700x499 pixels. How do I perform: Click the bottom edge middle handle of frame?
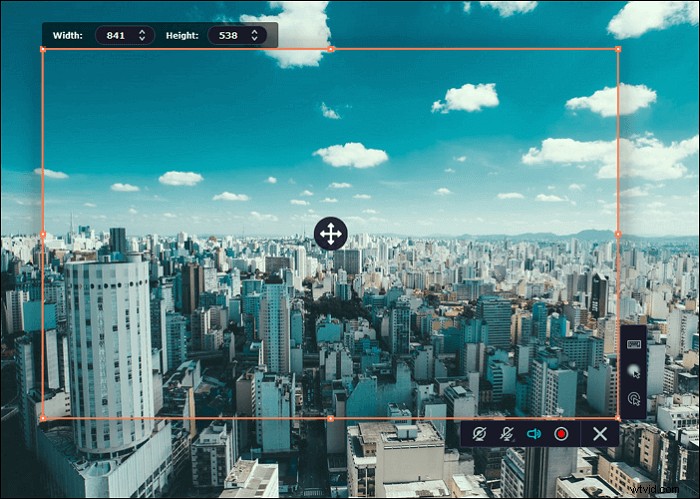click(331, 419)
